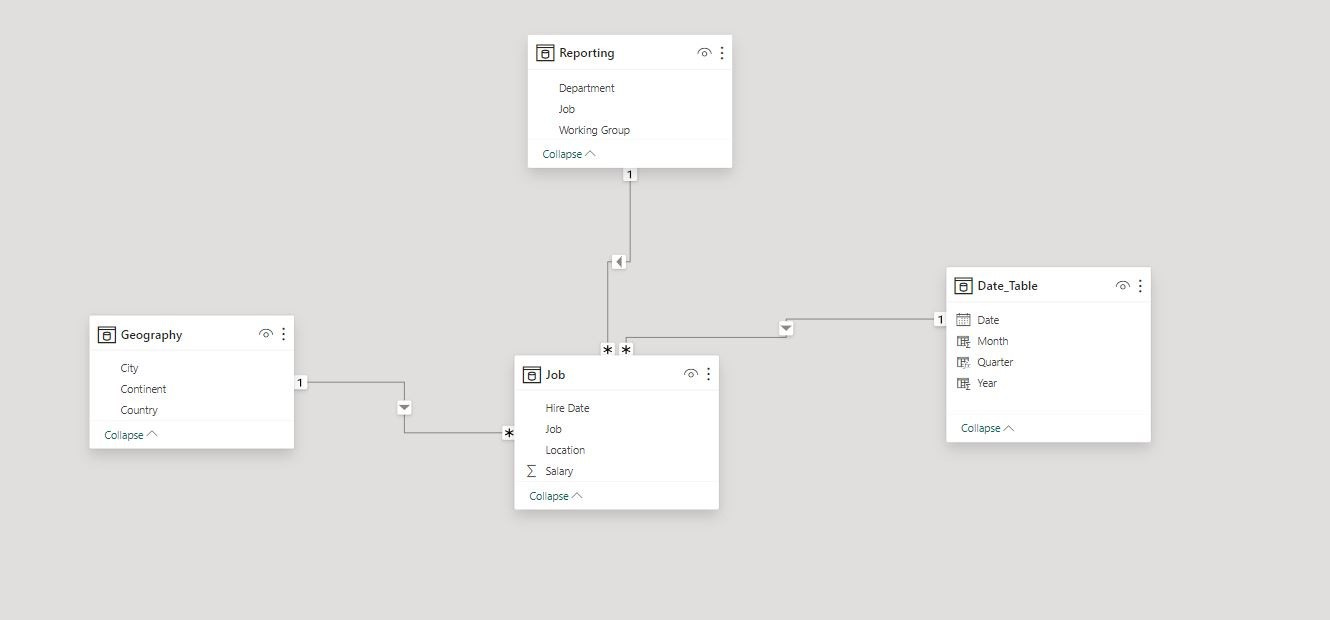Click the date hierarchy icon next to Year

(963, 383)
